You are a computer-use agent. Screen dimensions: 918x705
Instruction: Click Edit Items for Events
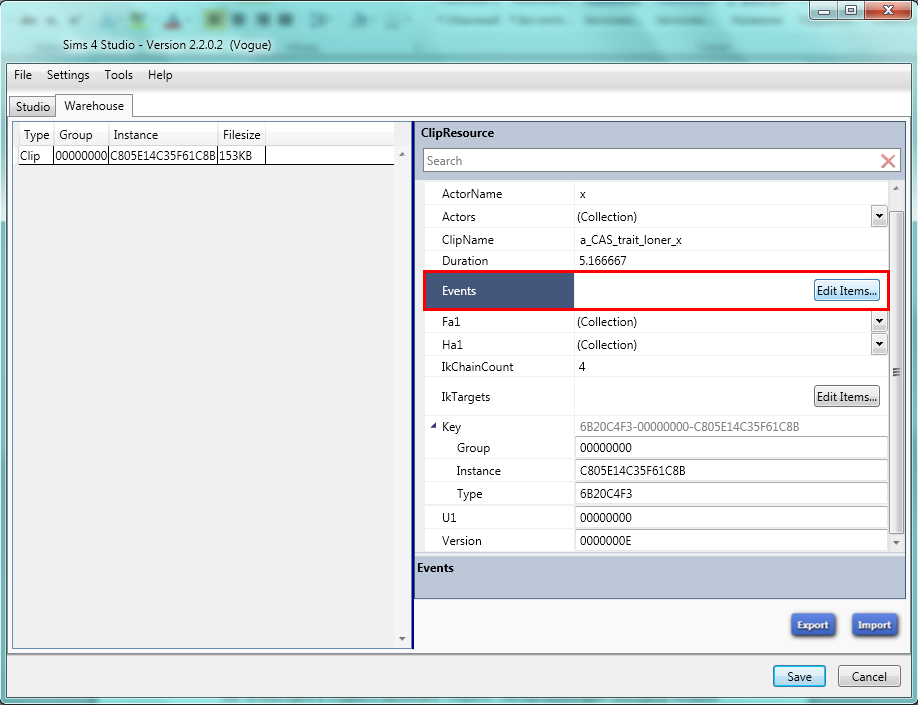click(x=846, y=291)
